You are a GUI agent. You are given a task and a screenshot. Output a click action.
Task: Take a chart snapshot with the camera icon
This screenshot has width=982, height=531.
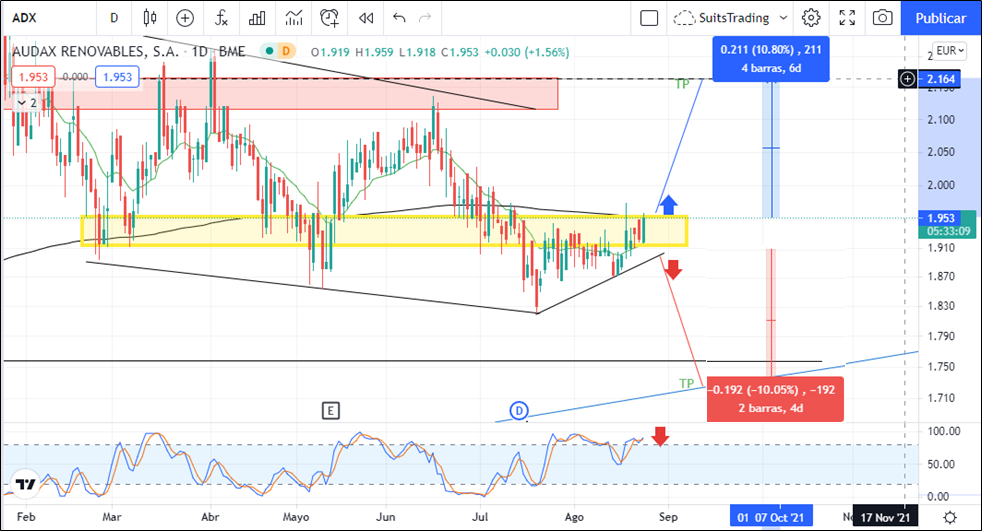[x=882, y=18]
